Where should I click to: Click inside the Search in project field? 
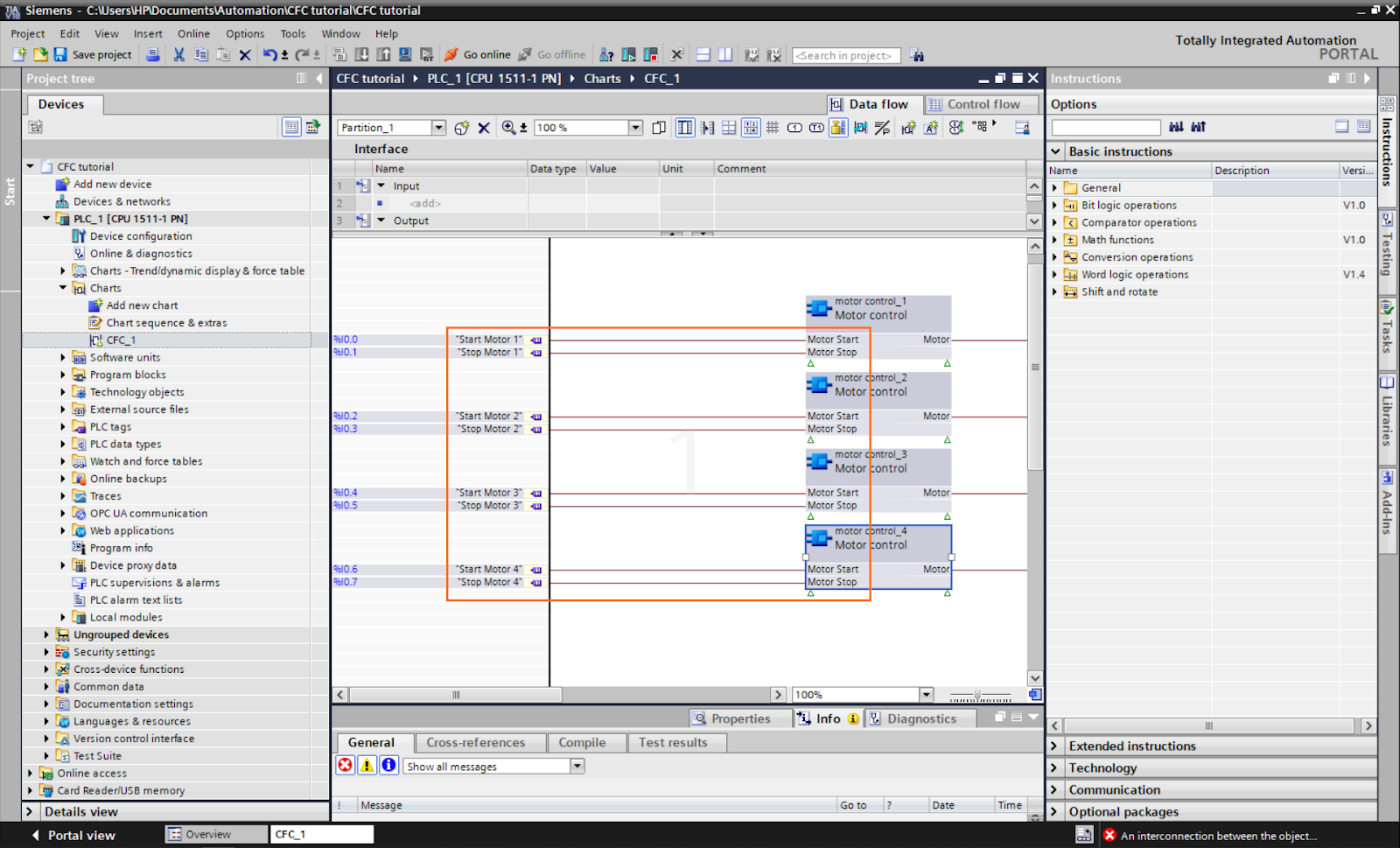pos(846,54)
